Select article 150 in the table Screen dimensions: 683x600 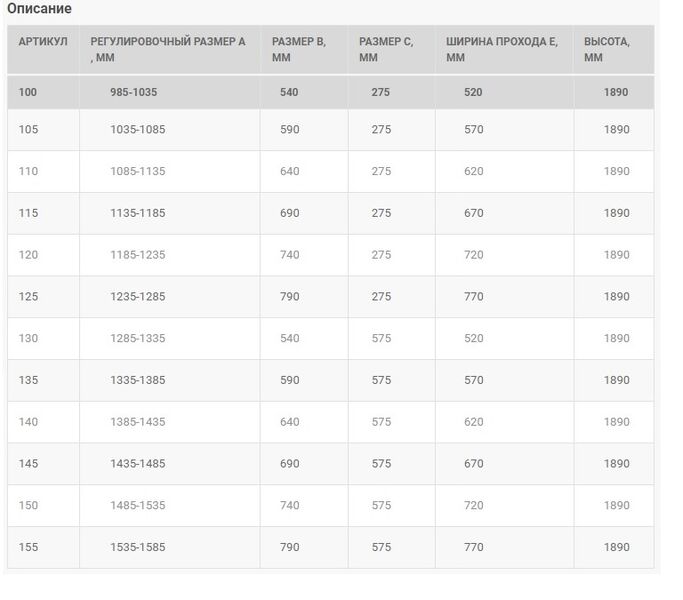(x=28, y=505)
